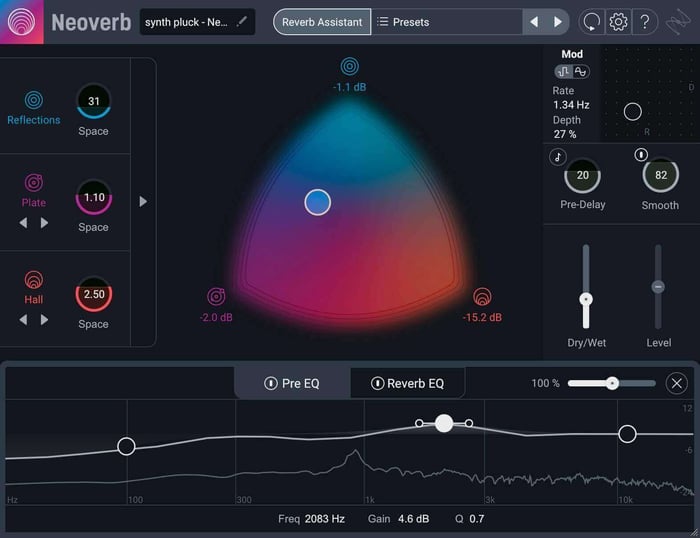Close the EQ panel
Screen dimensions: 700x538
pos(676,383)
